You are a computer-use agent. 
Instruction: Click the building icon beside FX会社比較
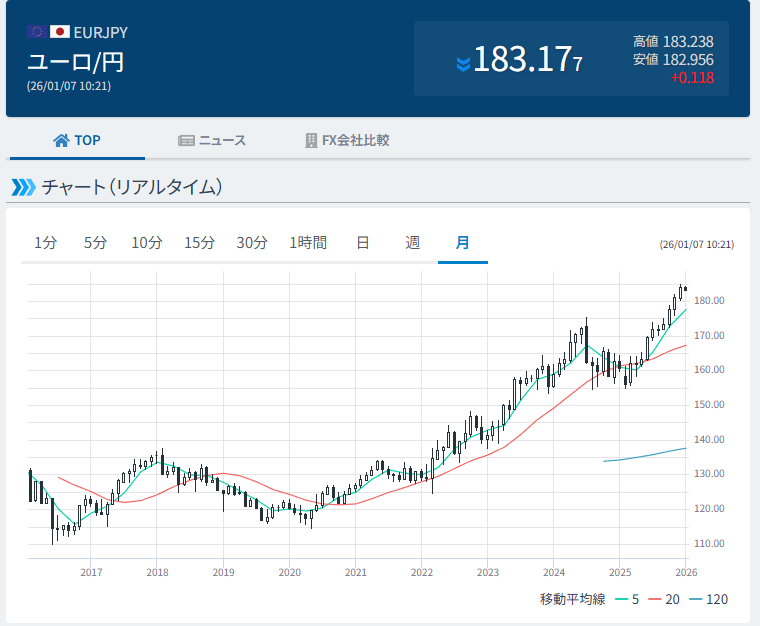[x=311, y=140]
